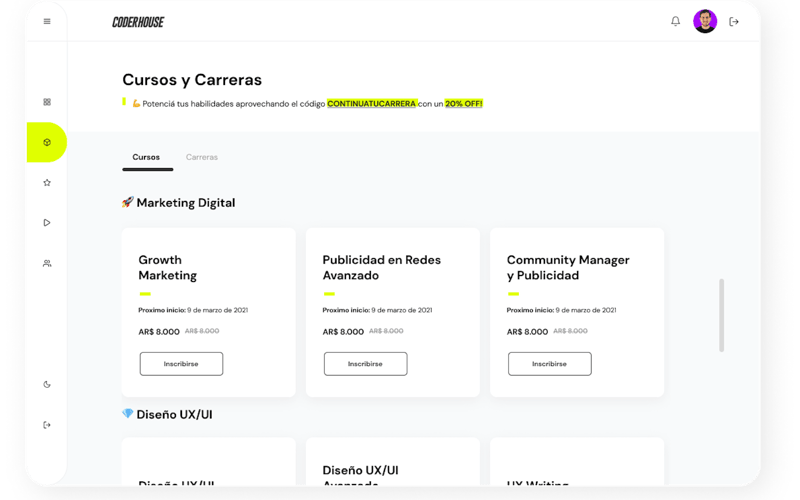Screen dimensions: 800x500
Task: Switch to the Carreras tab
Action: pos(202,157)
